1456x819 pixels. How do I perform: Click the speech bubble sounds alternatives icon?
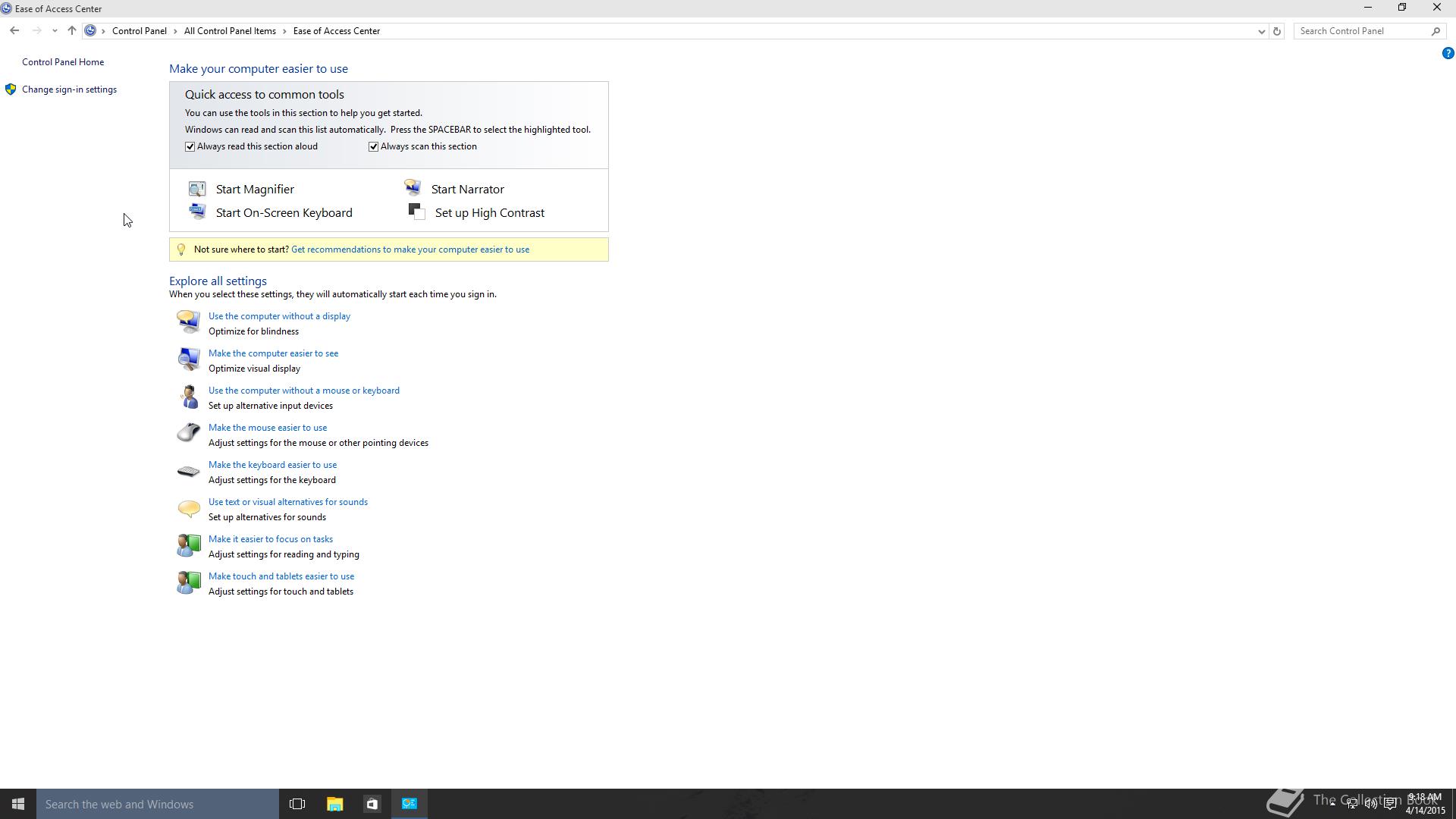click(188, 508)
